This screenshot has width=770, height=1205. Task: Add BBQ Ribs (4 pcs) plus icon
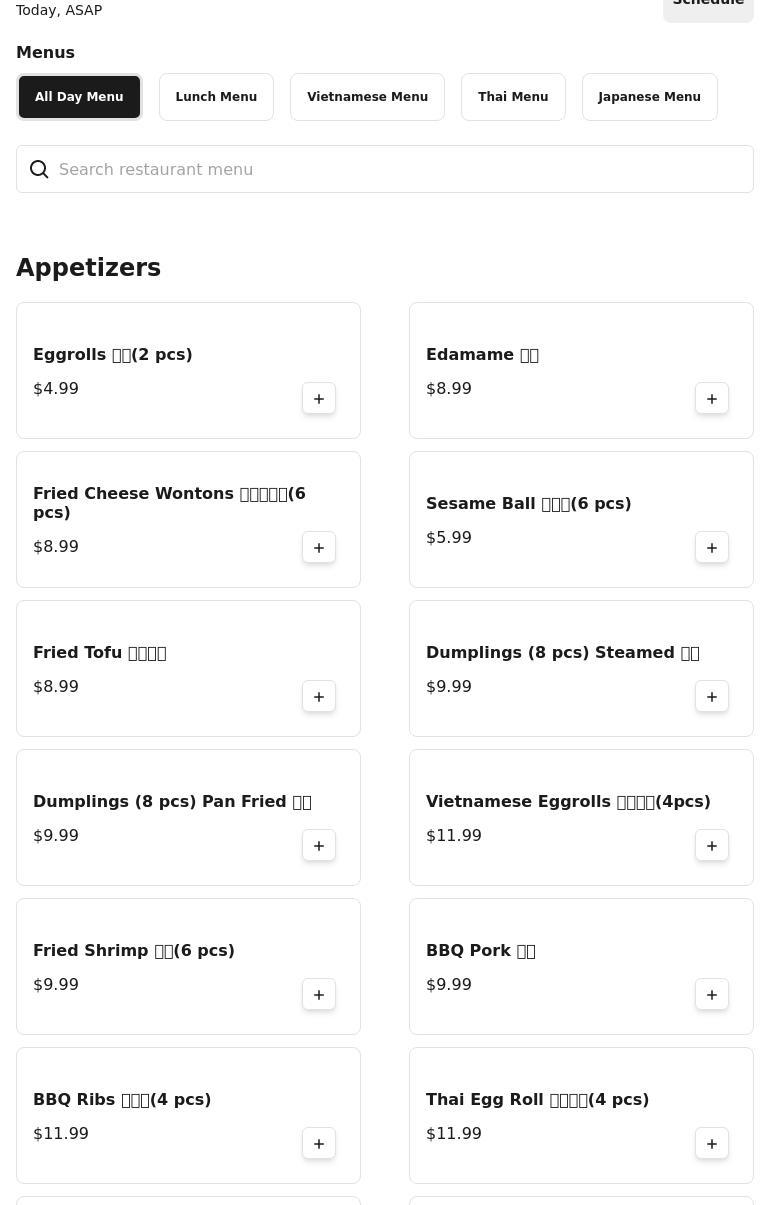click(319, 1144)
